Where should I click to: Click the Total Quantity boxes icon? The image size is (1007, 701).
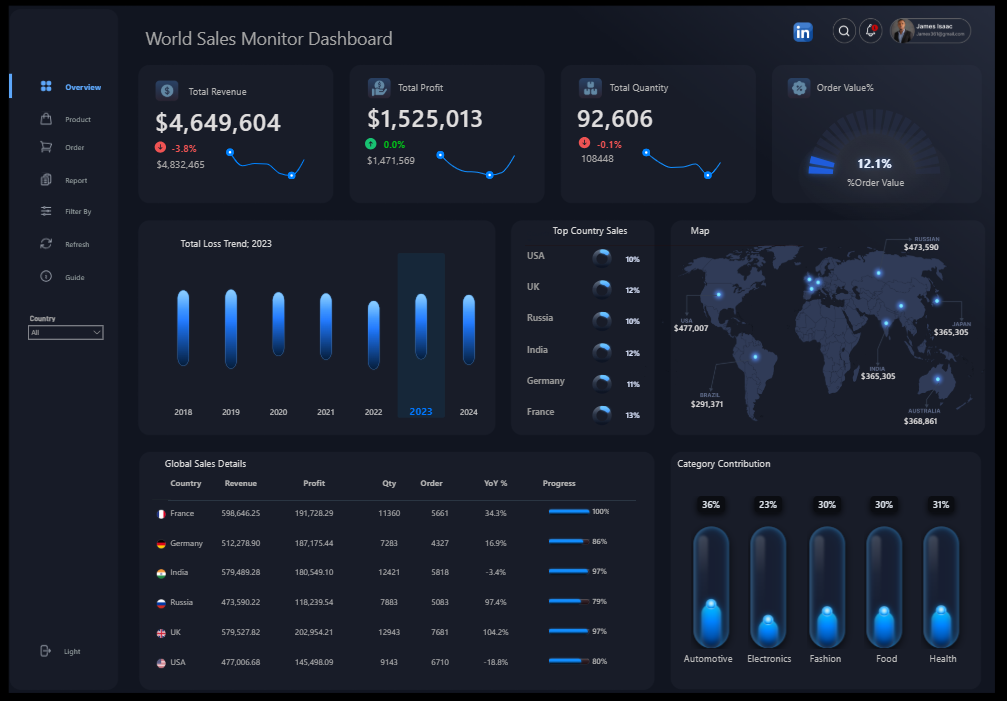(590, 88)
